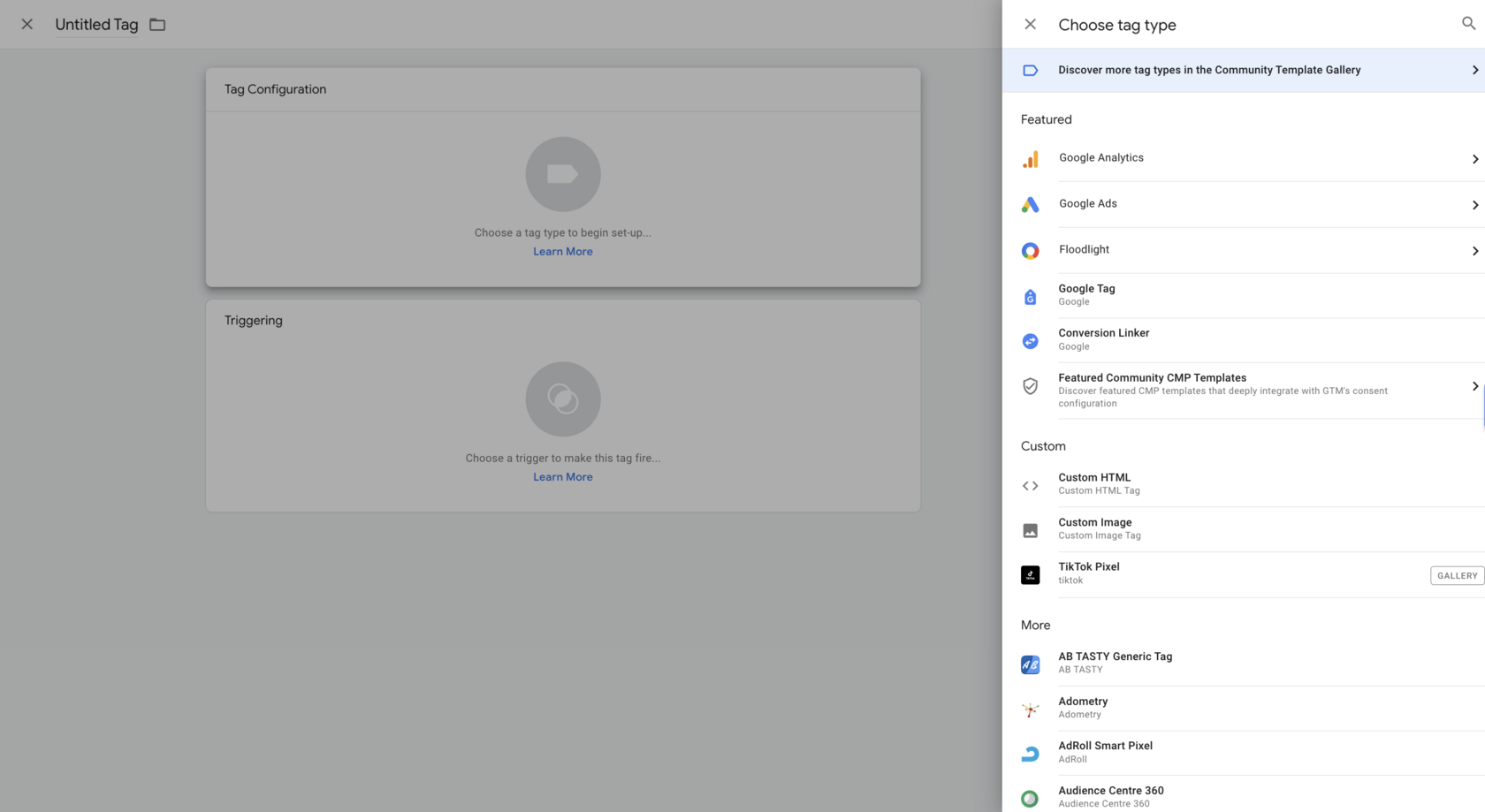
Task: Click the Triggering placeholder circle icon
Action: tap(563, 399)
